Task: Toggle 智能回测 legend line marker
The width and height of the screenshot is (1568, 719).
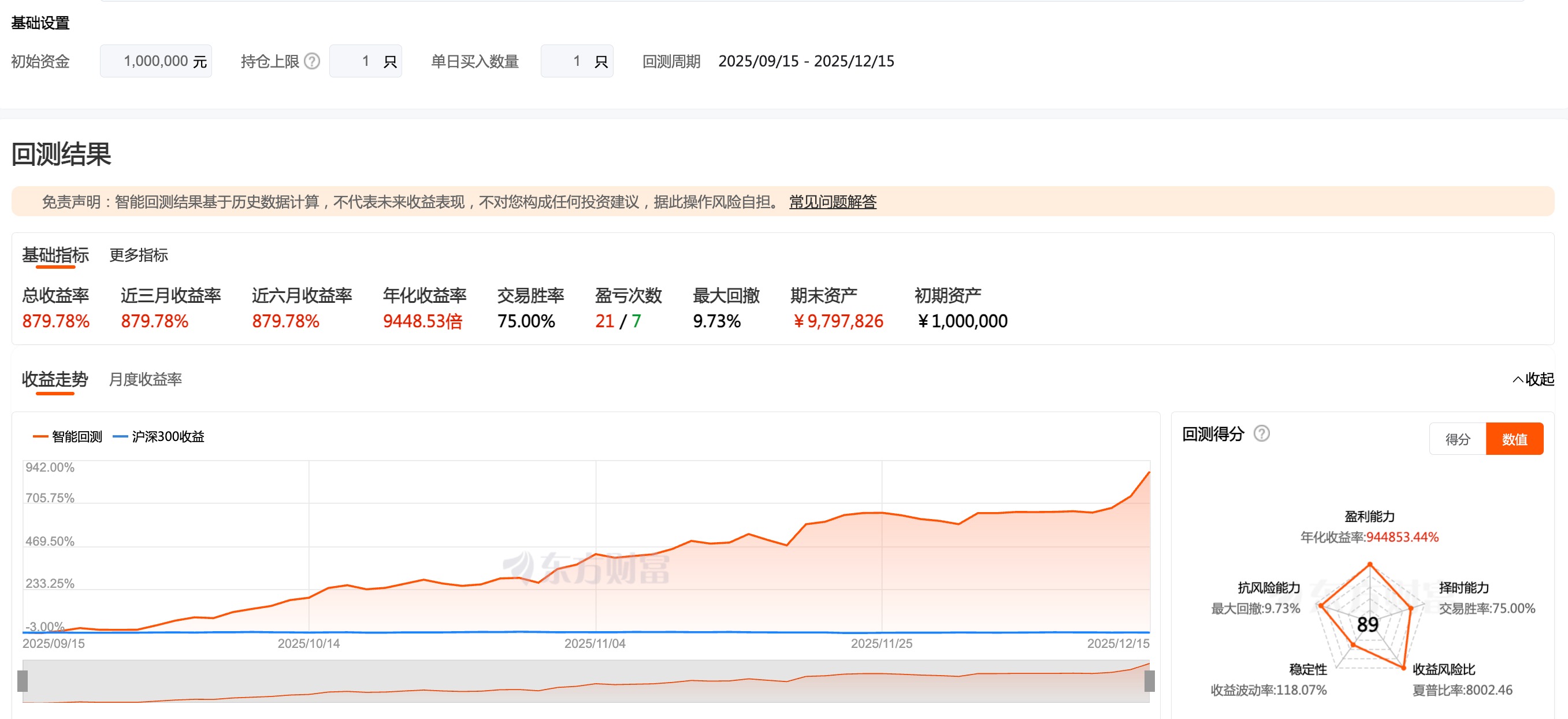Action: click(40, 436)
